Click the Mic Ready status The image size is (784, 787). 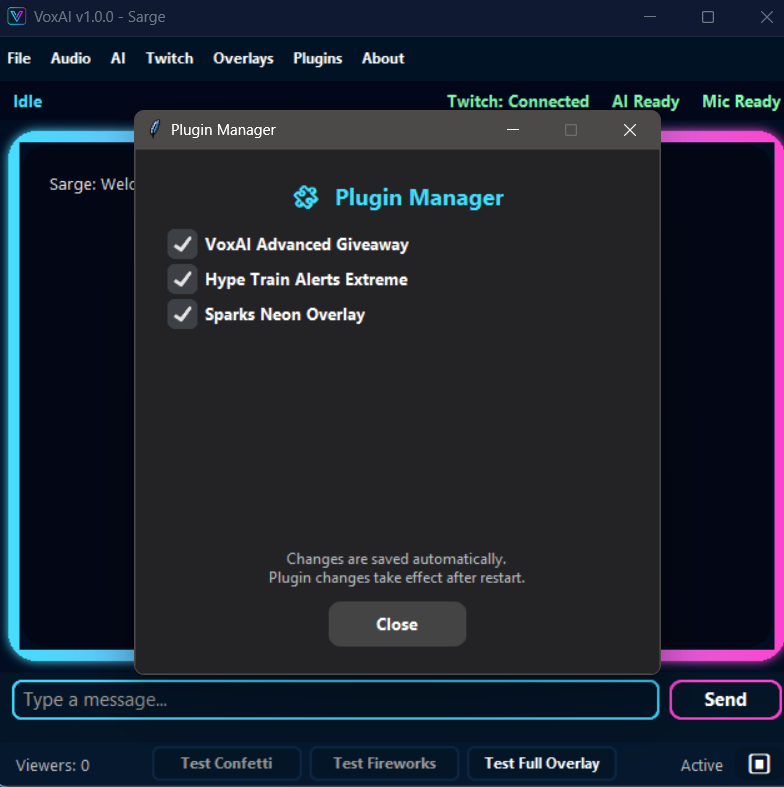[741, 101]
